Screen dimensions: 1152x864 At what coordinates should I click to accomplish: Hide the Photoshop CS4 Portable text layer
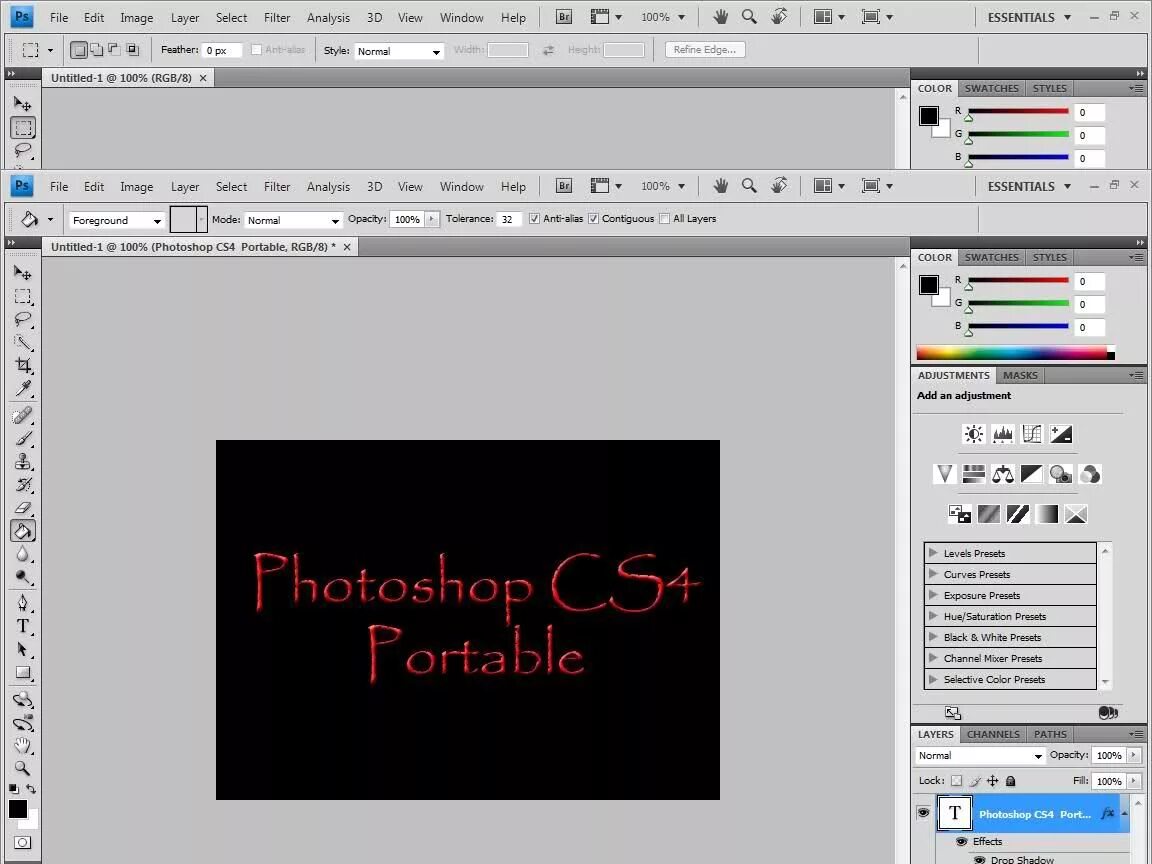(924, 813)
